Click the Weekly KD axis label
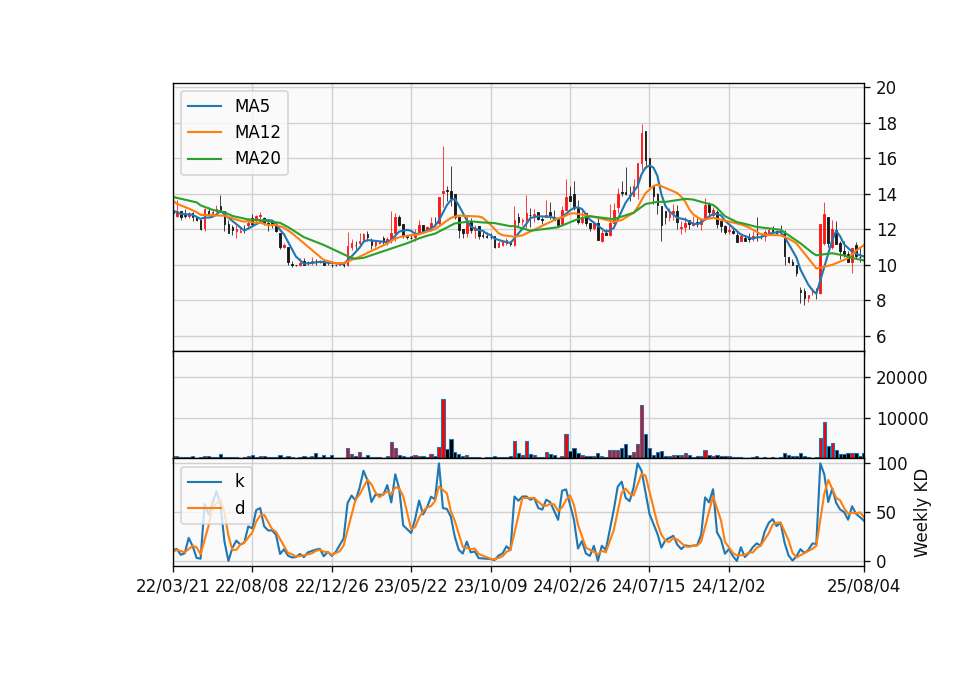Image resolution: width=960 pixels, height=690 pixels. coord(921,514)
